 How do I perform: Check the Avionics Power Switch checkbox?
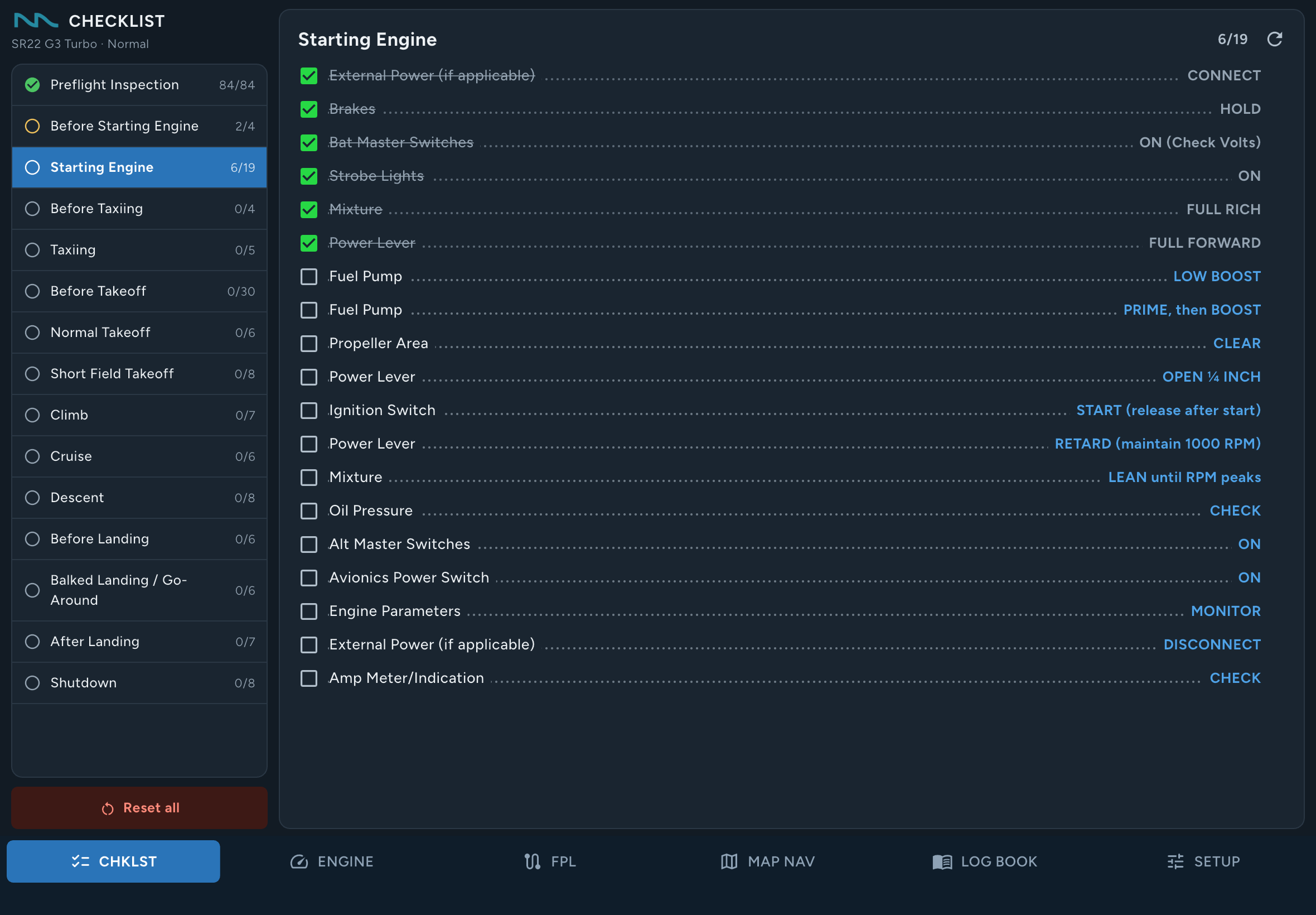tap(309, 578)
